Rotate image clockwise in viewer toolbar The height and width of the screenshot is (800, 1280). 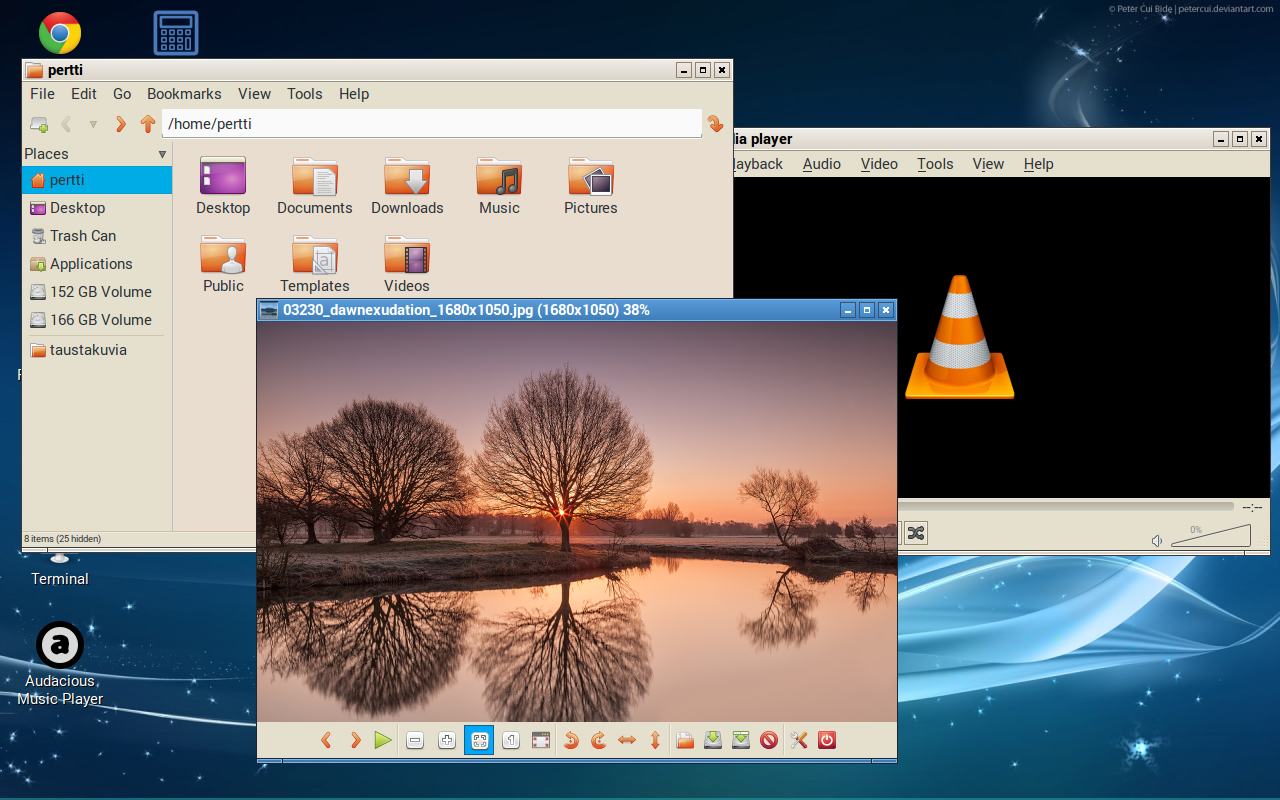click(x=599, y=741)
